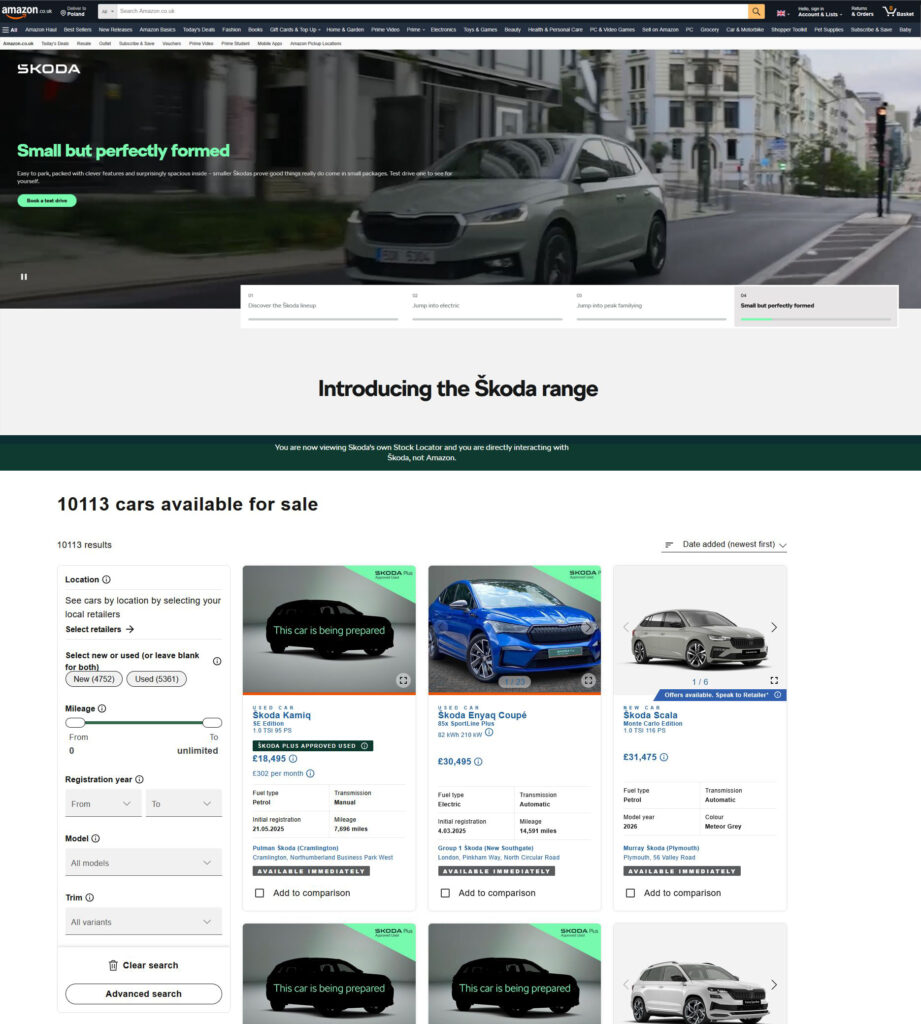
Task: Open Pulman Škoda (Cramlington) retailer link
Action: 295,848
